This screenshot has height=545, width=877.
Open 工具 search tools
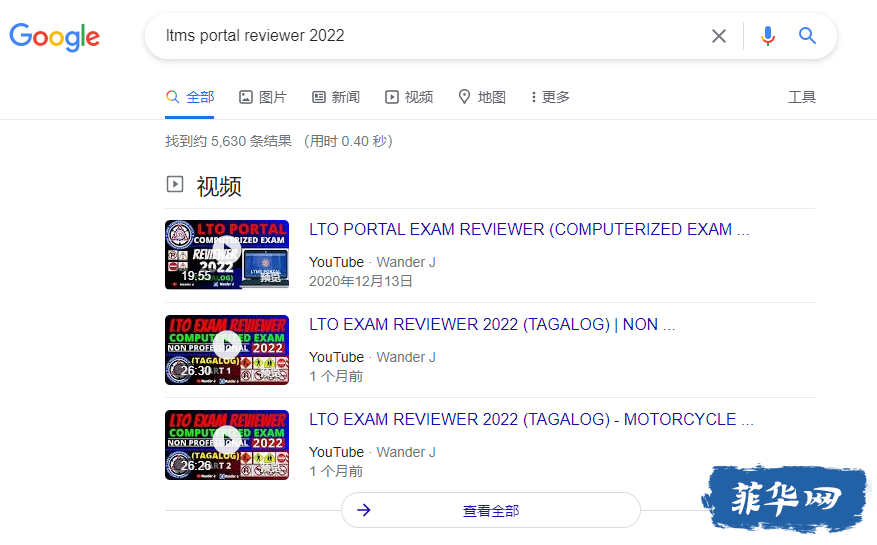coord(801,97)
